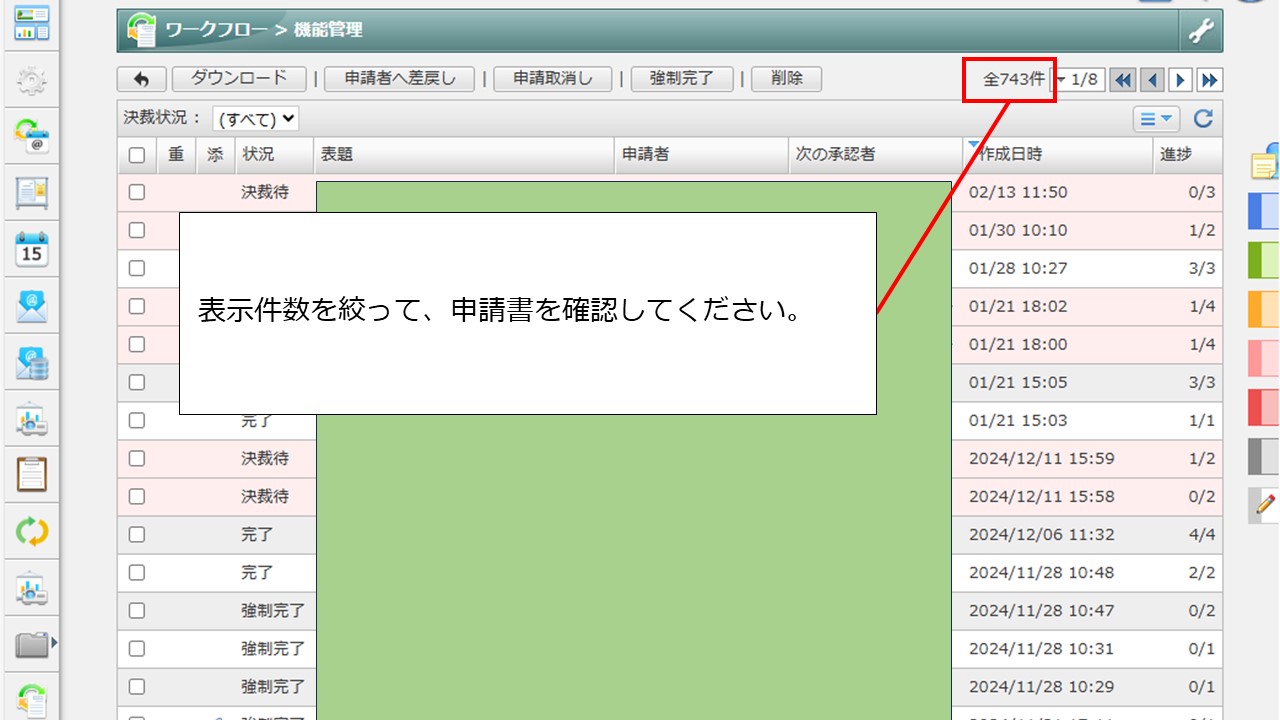Open the clipboard icon in sidebar
Image resolution: width=1280 pixels, height=720 pixels.
pos(32,474)
